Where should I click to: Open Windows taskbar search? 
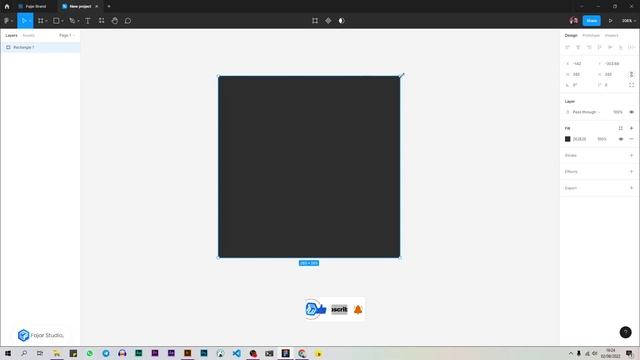point(24,353)
